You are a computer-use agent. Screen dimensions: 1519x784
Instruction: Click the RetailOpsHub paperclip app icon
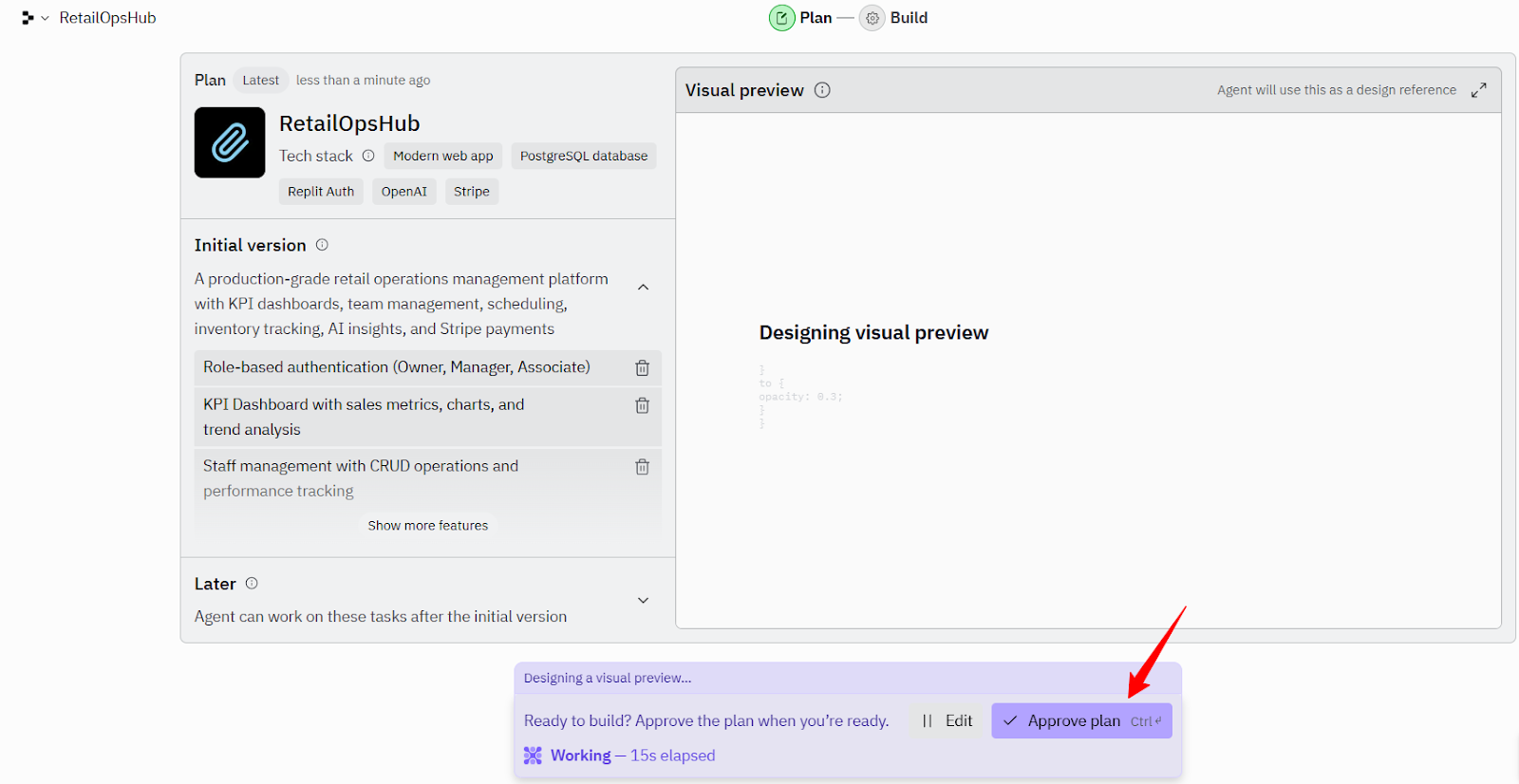coord(230,142)
